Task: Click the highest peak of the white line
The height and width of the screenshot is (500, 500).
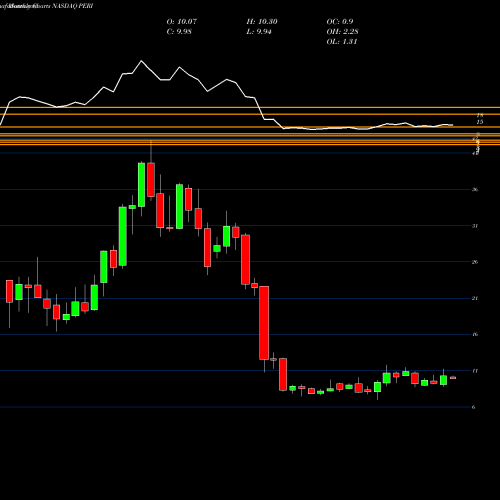Action: 141,61
